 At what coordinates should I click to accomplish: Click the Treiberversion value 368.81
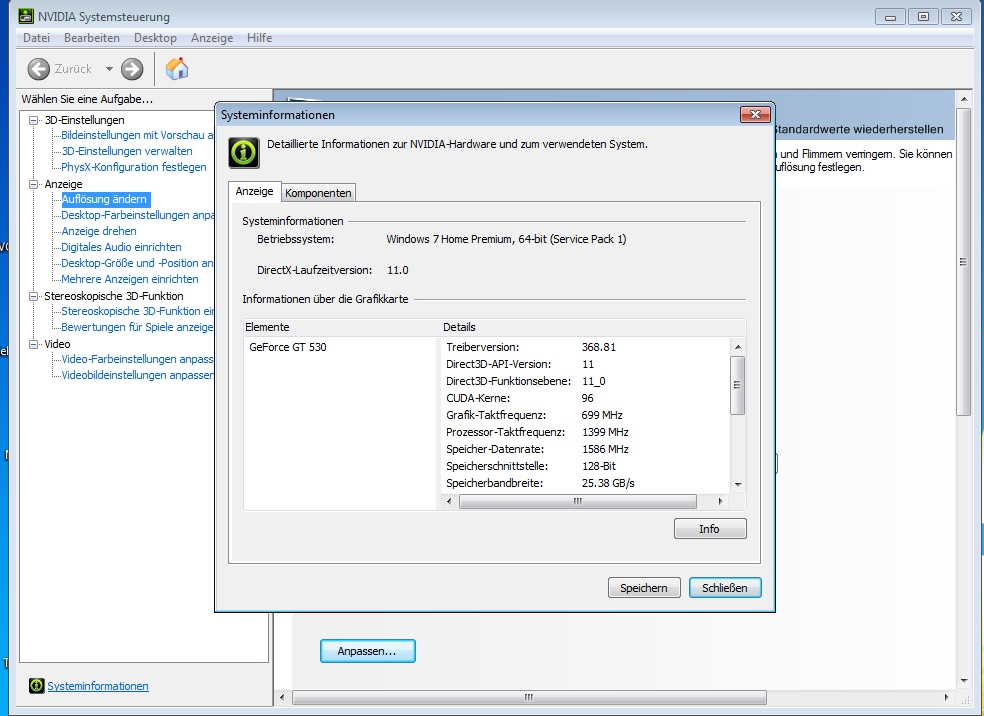pyautogui.click(x=599, y=347)
